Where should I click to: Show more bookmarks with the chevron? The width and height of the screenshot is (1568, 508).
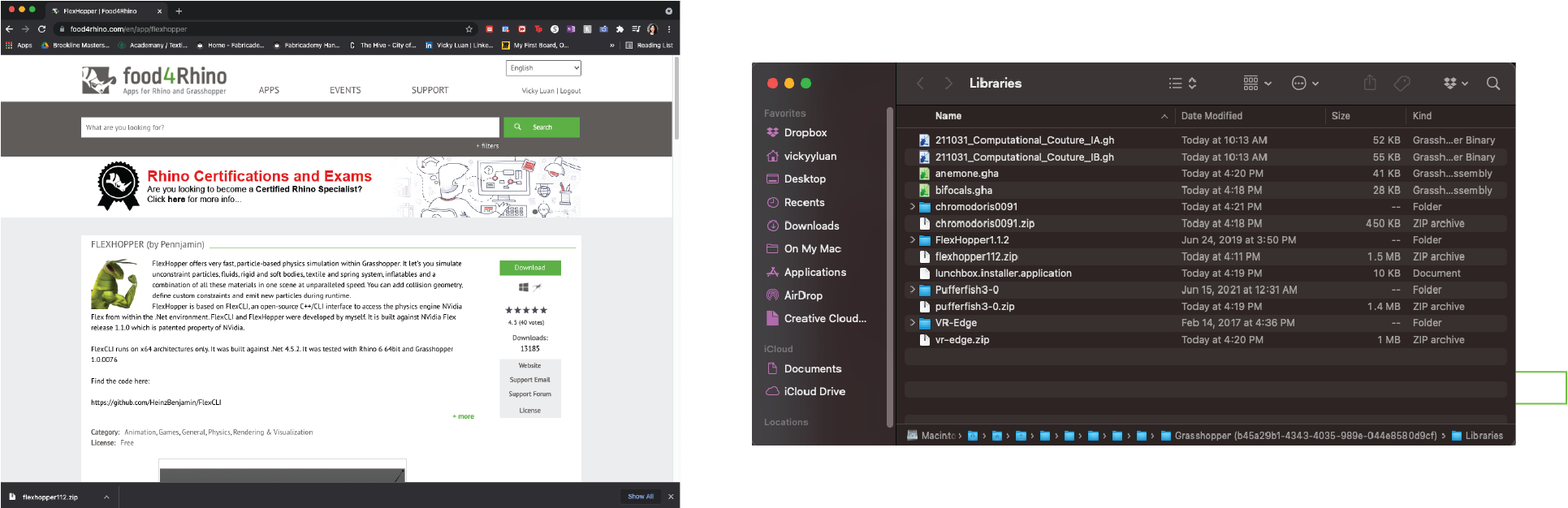[612, 45]
